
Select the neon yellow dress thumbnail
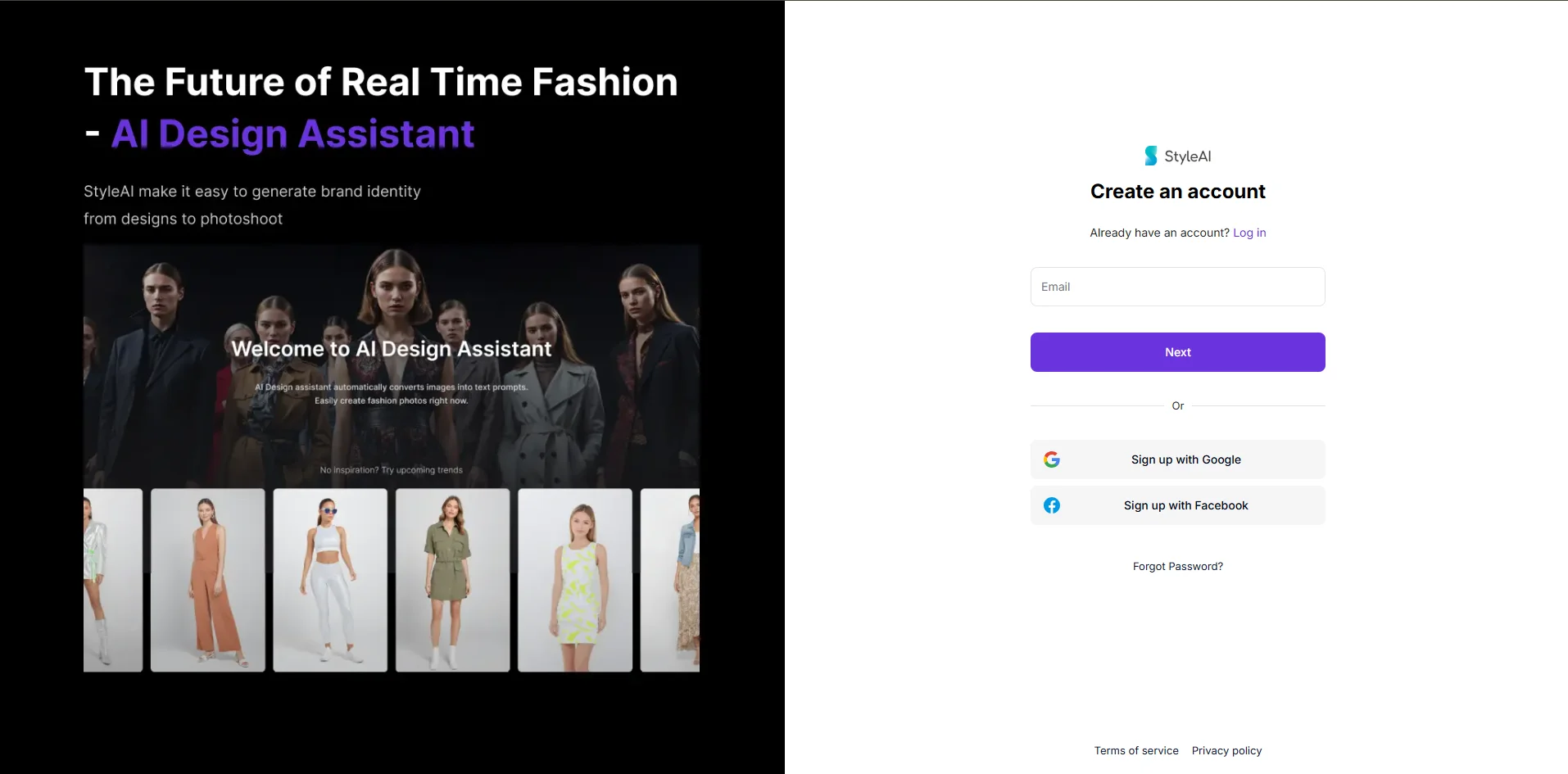574,580
